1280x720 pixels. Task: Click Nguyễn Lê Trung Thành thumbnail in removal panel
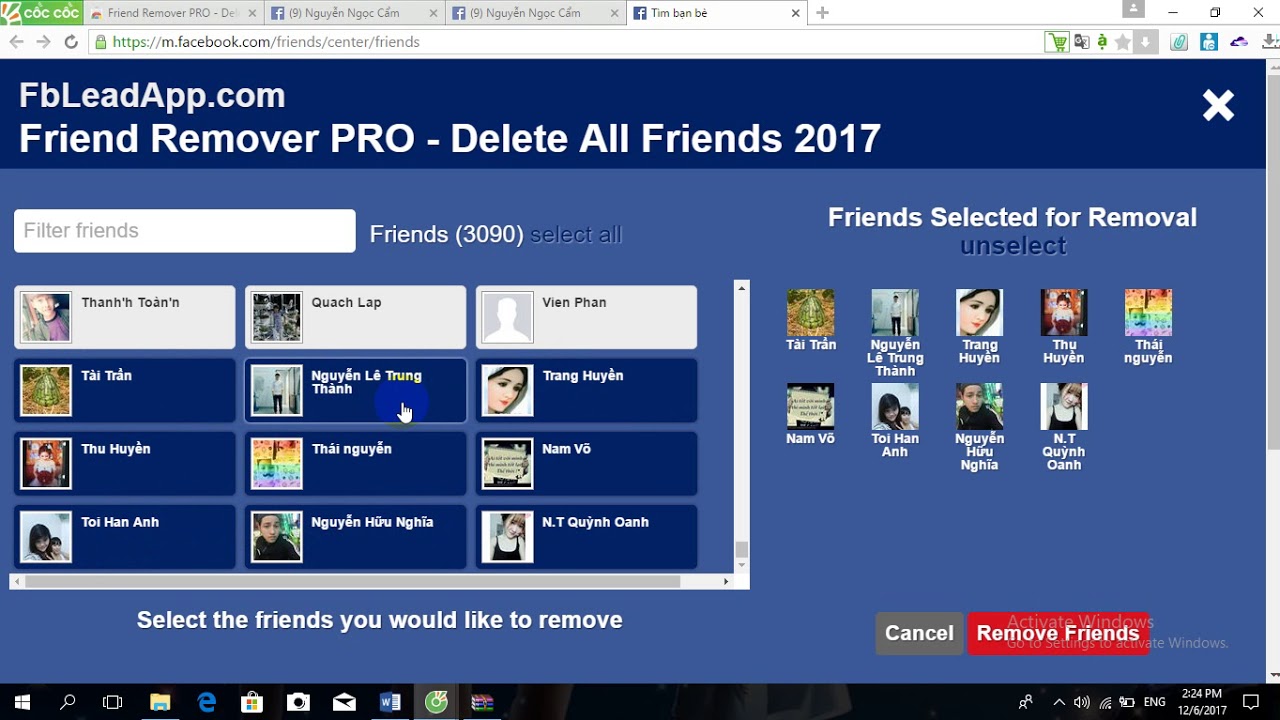tap(895, 313)
